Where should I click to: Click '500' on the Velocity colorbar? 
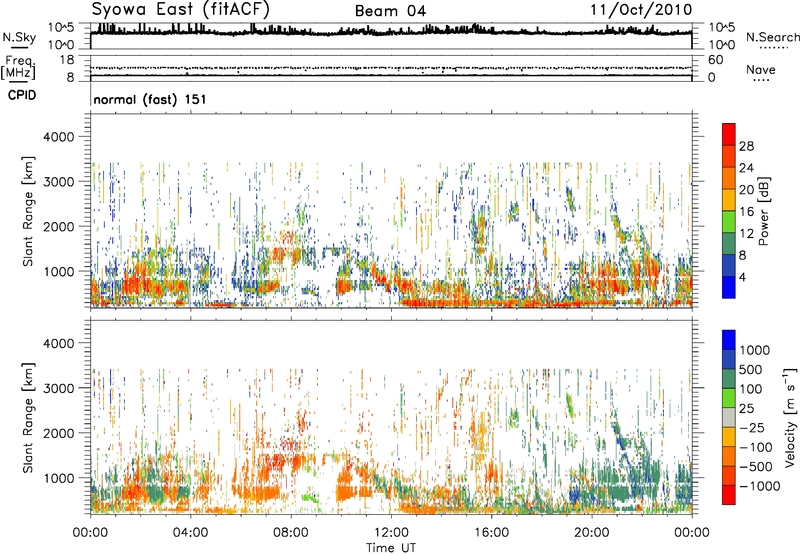click(753, 370)
